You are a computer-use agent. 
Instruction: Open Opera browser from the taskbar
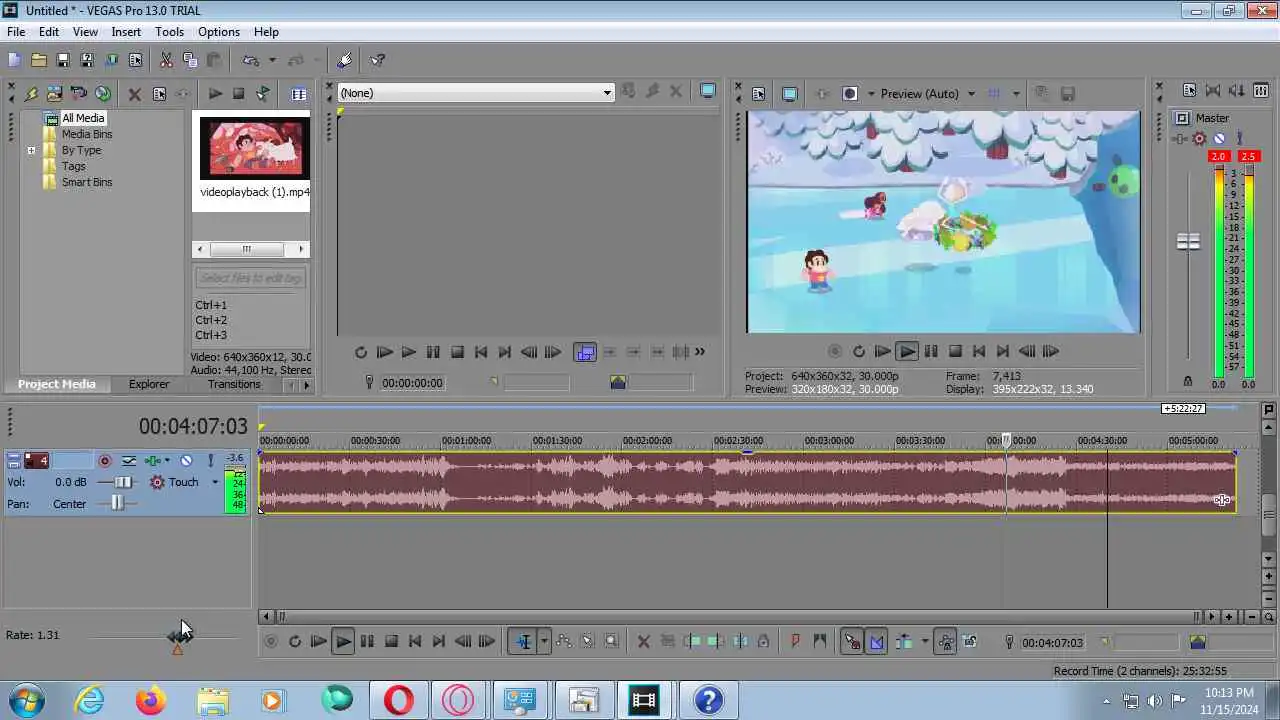pyautogui.click(x=398, y=700)
